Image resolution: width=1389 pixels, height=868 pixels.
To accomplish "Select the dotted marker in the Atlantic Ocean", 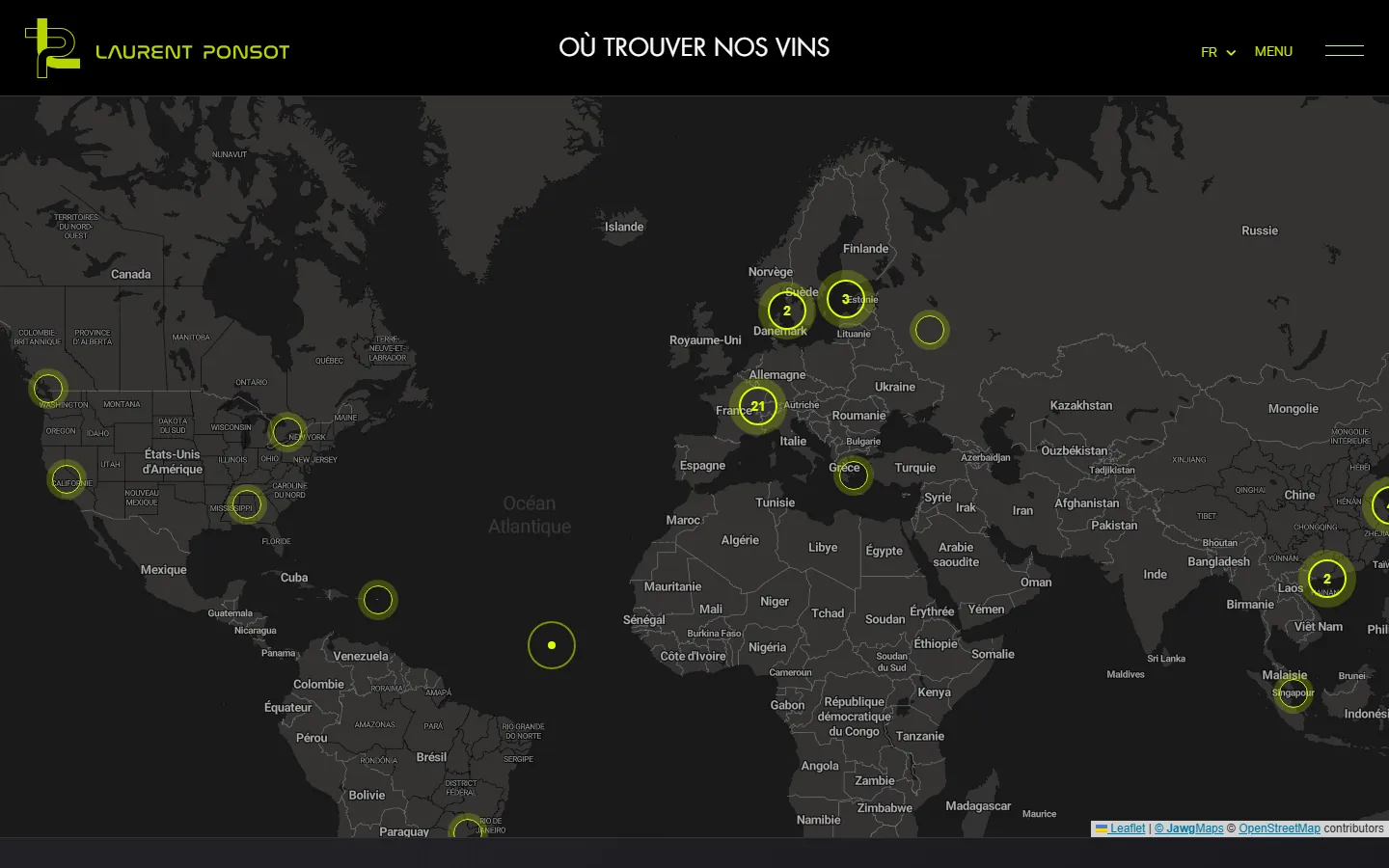I will click(x=552, y=645).
